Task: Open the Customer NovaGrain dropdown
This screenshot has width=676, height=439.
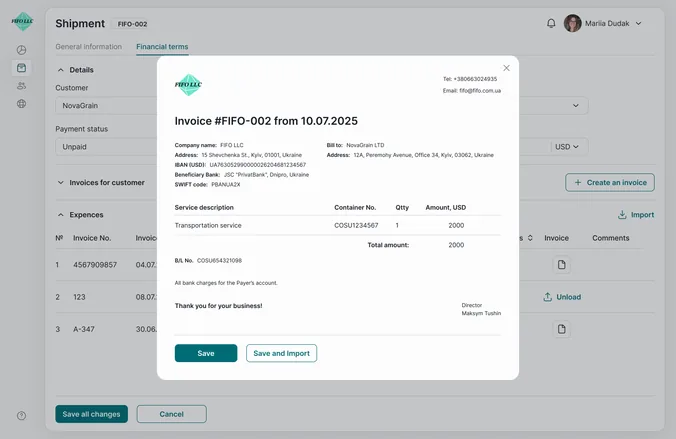Action: click(106, 106)
